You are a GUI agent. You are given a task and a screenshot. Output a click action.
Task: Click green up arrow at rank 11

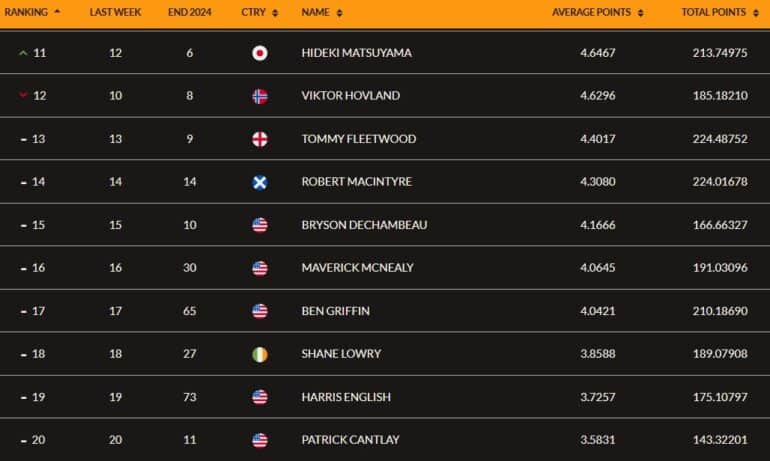23,53
